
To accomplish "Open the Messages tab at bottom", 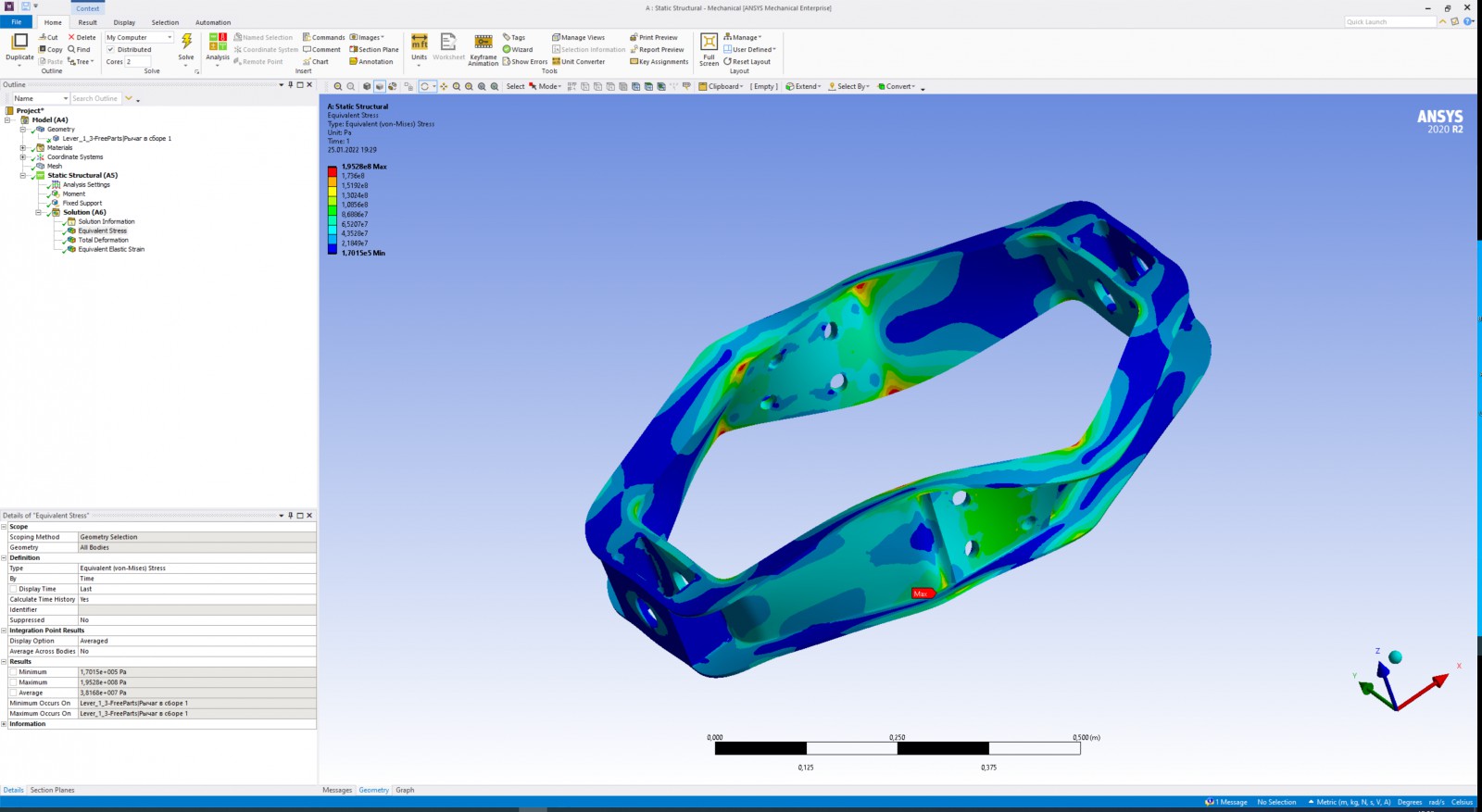I will [x=337, y=790].
